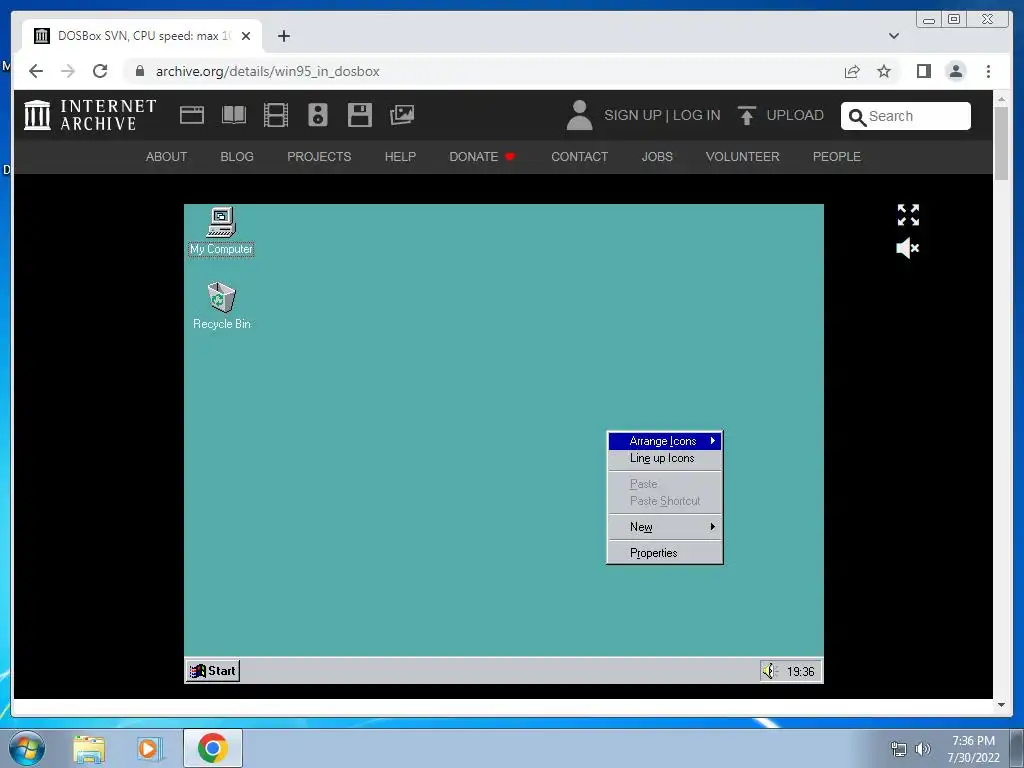
Task: Open the Video filmstrip icon
Action: [276, 115]
